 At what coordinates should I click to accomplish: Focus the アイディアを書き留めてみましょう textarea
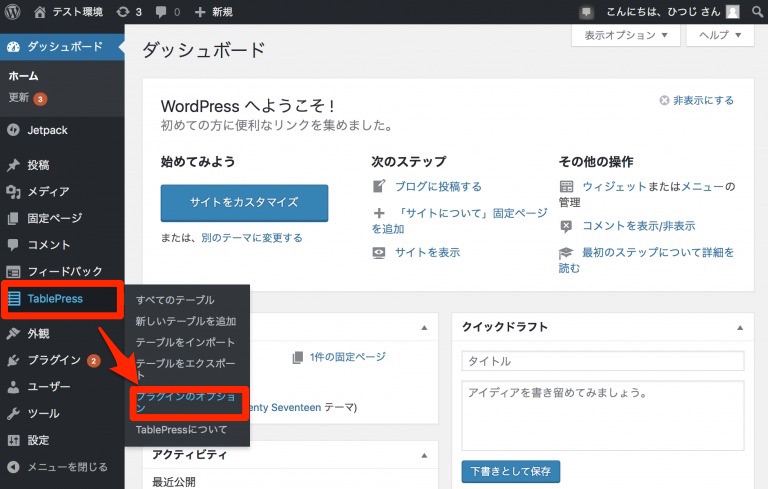tap(602, 416)
